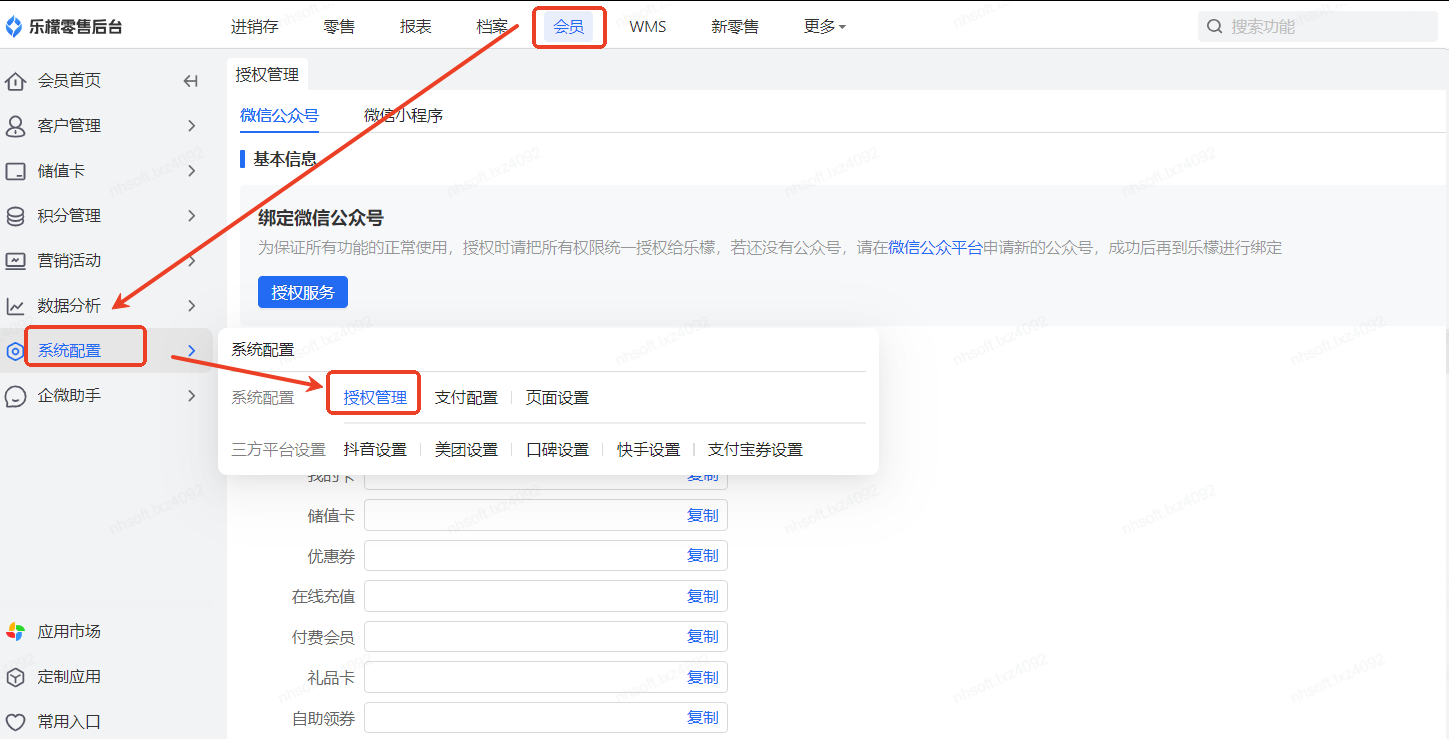
Task: Click the 授权服务 button
Action: 303,292
